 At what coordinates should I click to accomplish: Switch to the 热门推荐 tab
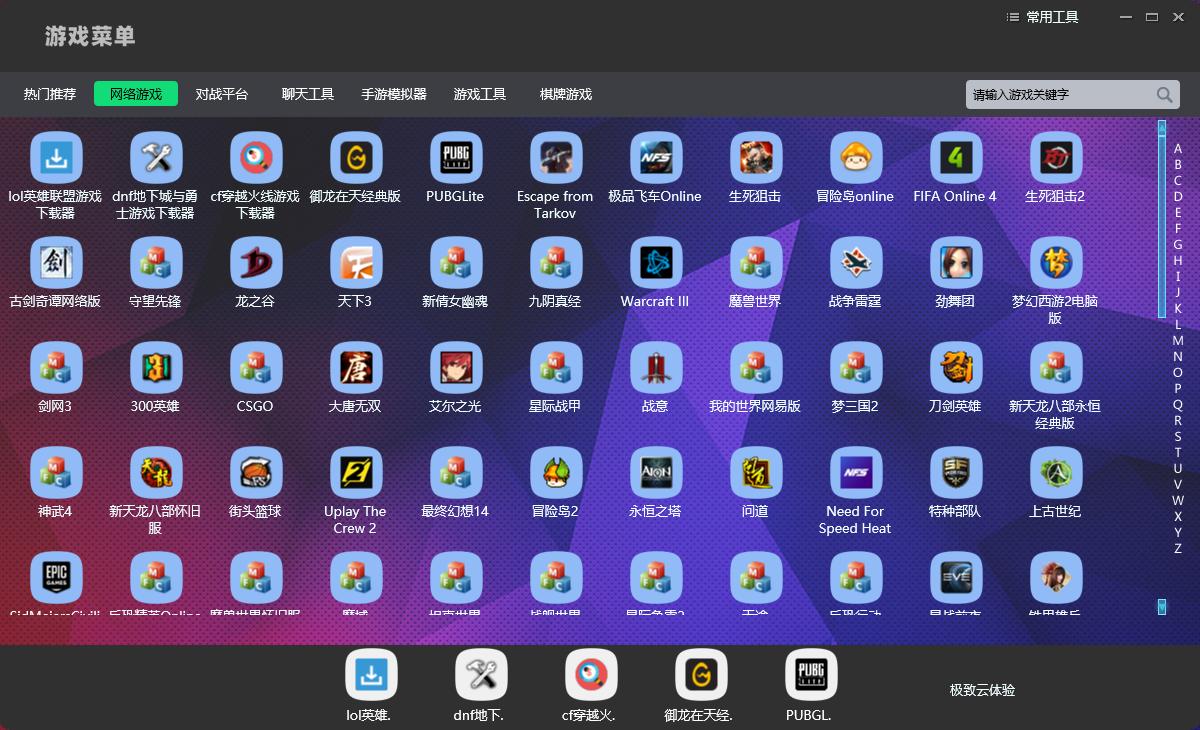click(x=50, y=94)
